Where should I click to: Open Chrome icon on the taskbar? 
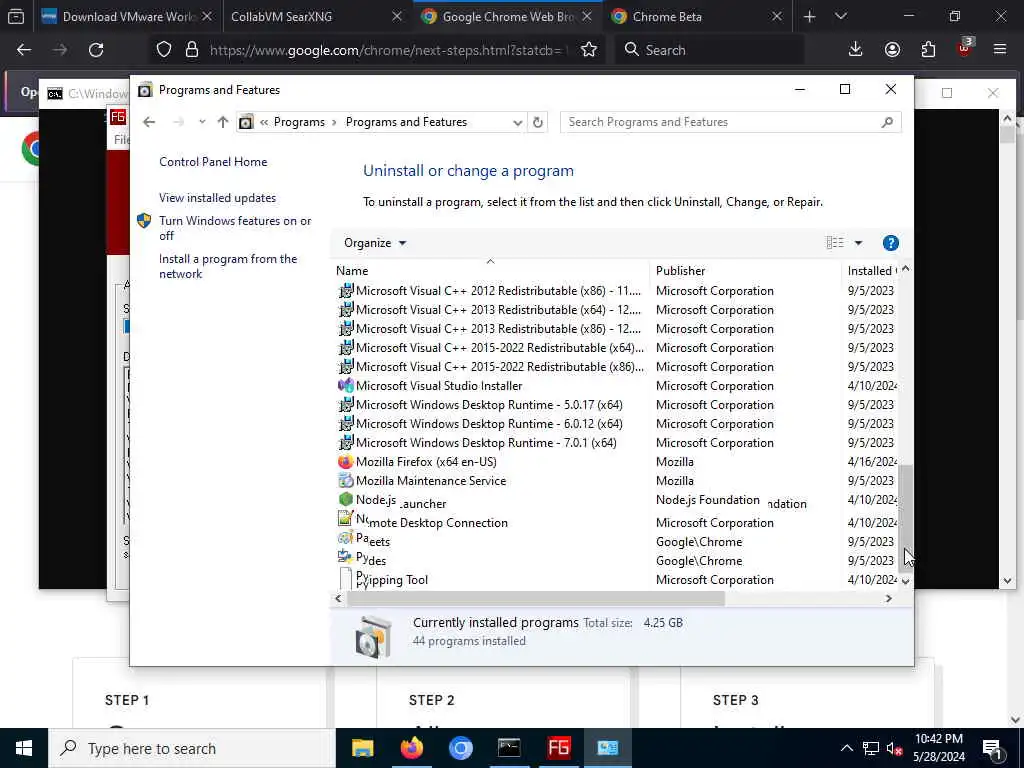click(460, 748)
